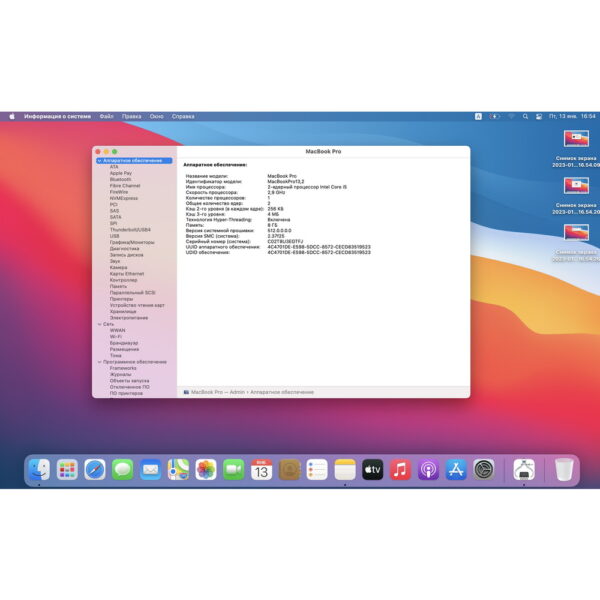
Task: Open Control Center in menu bar
Action: pos(539,116)
